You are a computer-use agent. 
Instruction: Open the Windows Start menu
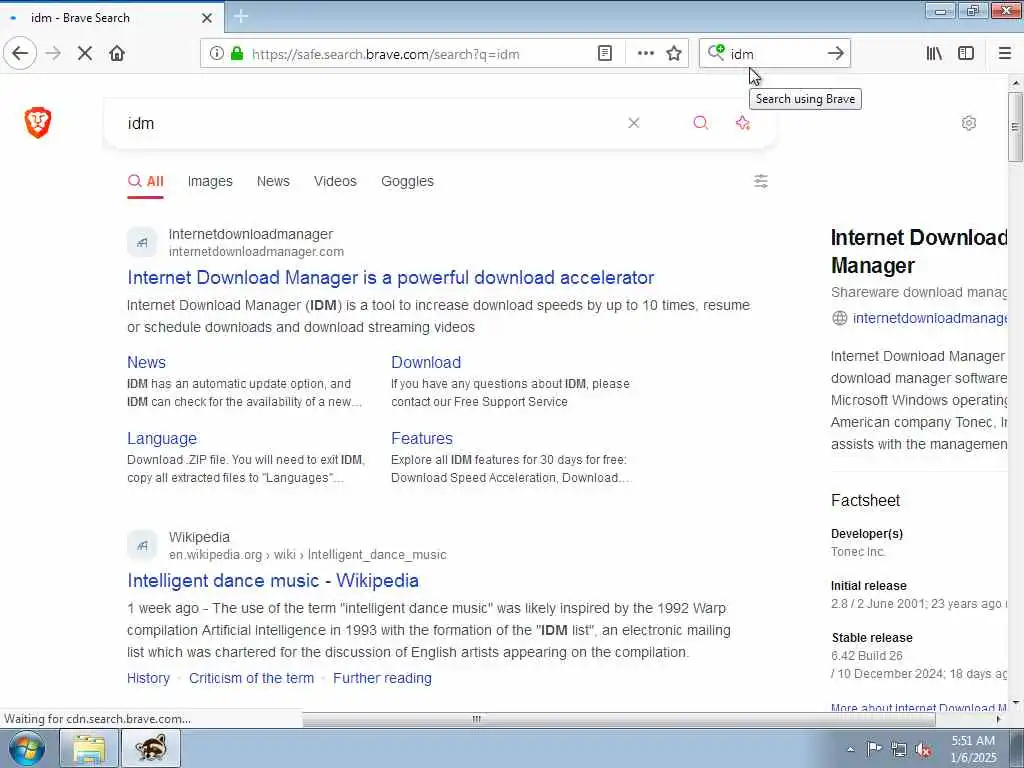click(x=27, y=748)
